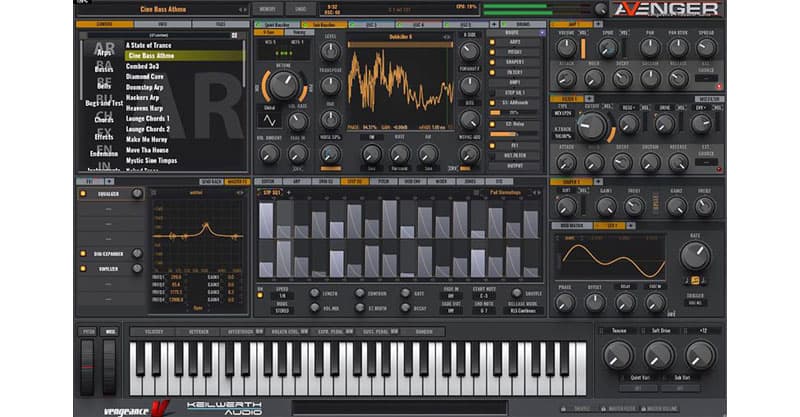Toggle the DIM EXPANDER effect
This screenshot has width=800, height=417.
pyautogui.click(x=83, y=253)
